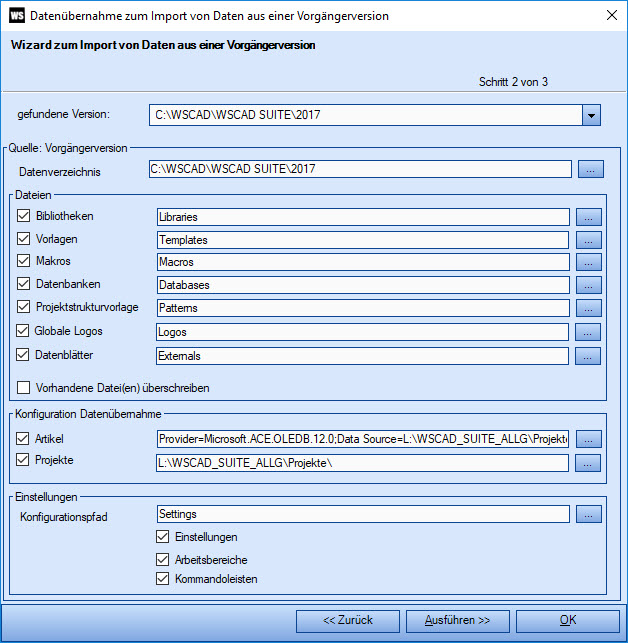Toggle the Bibliotheken checkbox
Screen dimensions: 628x643
click(x=23, y=216)
